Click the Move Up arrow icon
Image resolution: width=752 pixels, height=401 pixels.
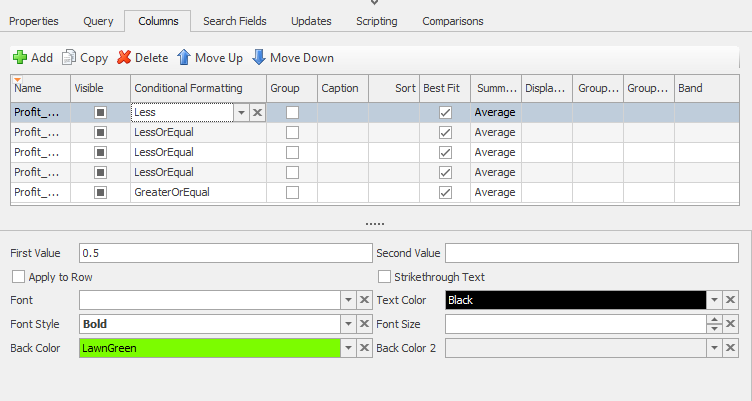coord(184,58)
